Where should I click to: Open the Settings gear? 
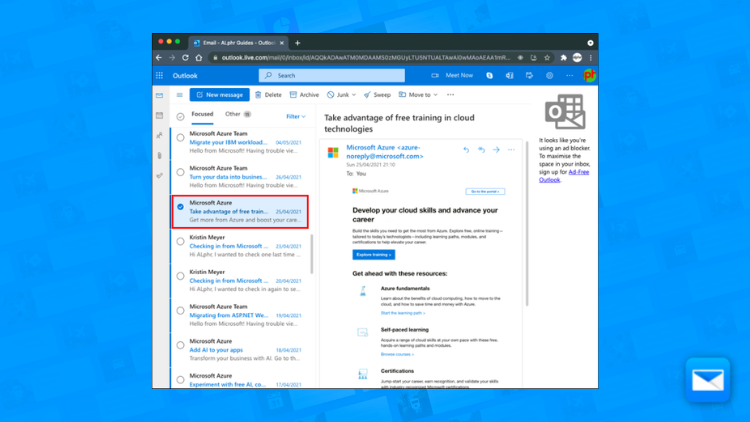tap(549, 76)
